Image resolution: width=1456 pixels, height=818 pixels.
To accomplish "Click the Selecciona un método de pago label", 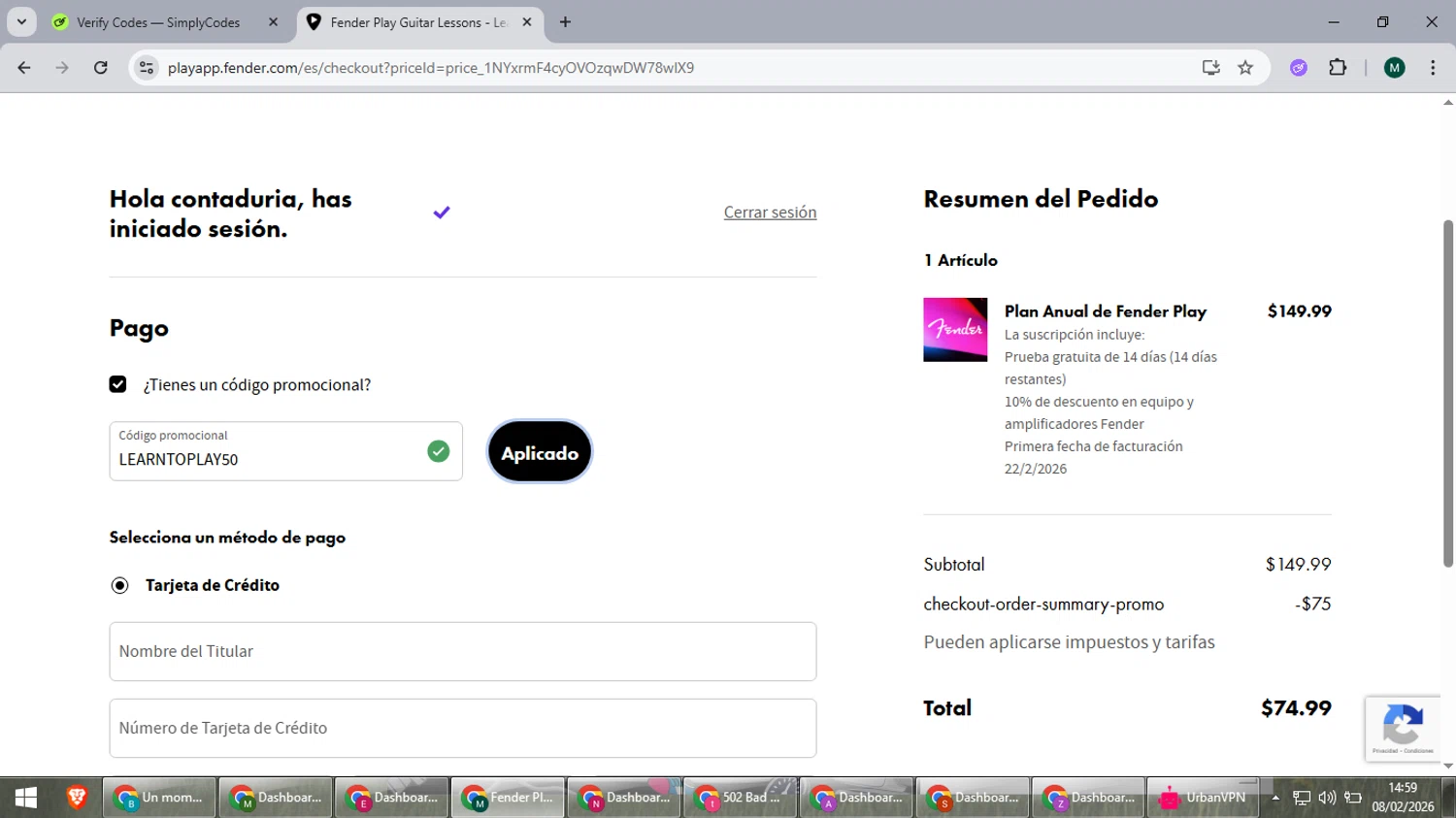I will (227, 538).
